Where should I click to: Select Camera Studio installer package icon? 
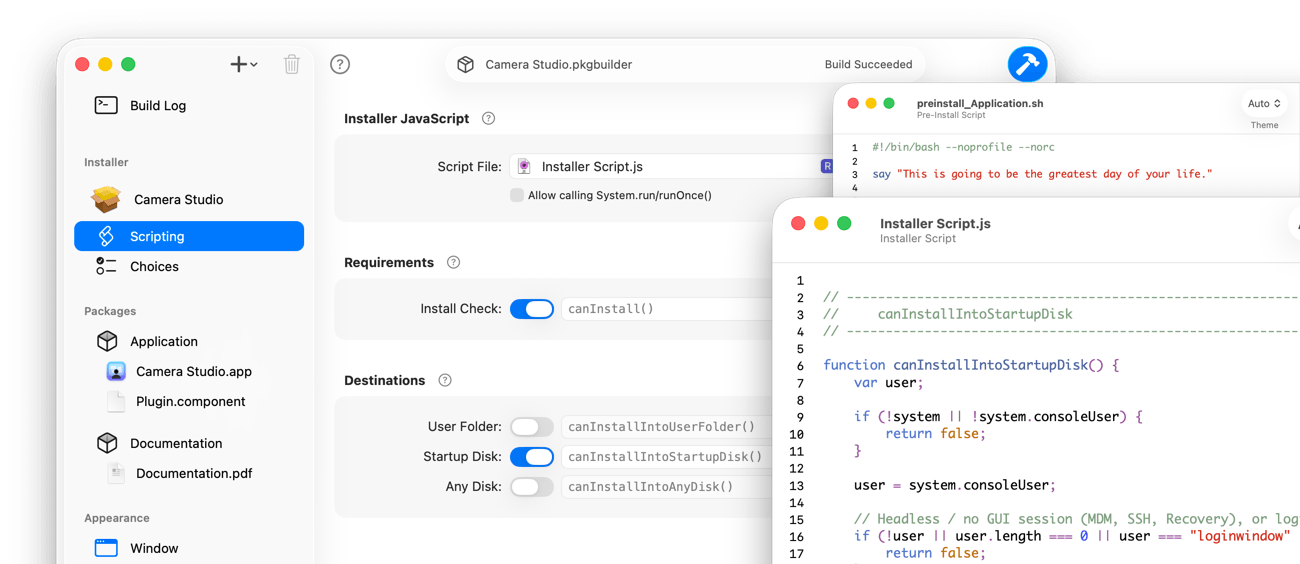(106, 199)
